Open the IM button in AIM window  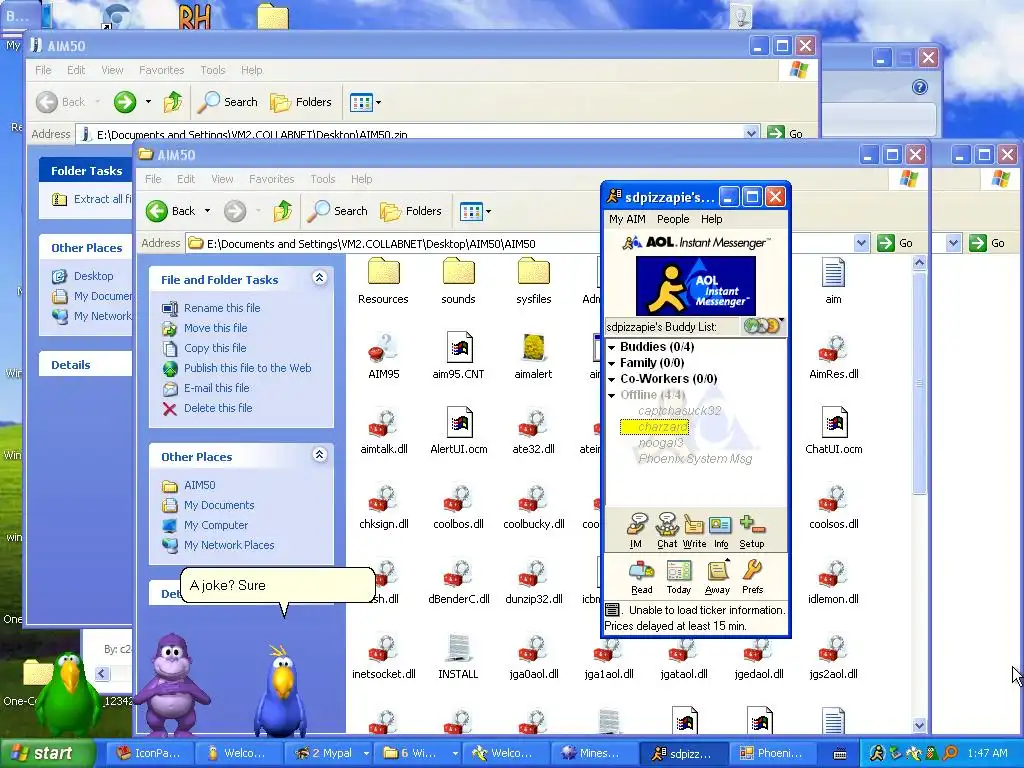[x=636, y=530]
